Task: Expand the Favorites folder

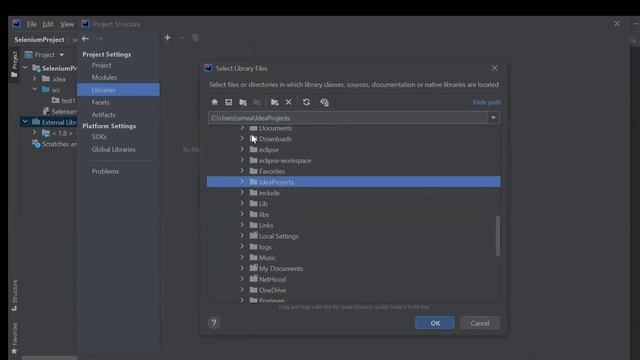Action: coord(242,171)
